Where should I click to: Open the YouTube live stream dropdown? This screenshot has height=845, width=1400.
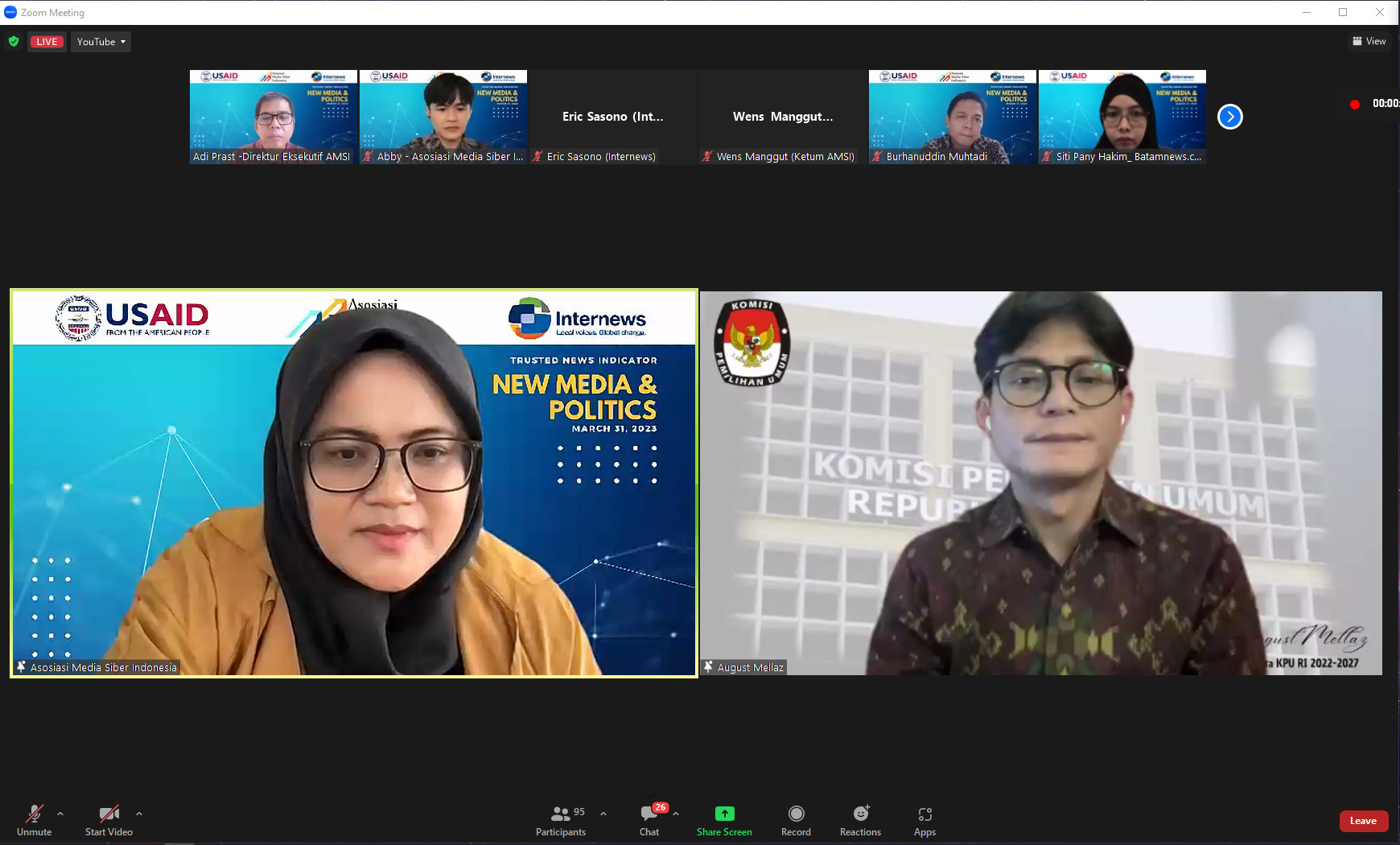(x=101, y=41)
